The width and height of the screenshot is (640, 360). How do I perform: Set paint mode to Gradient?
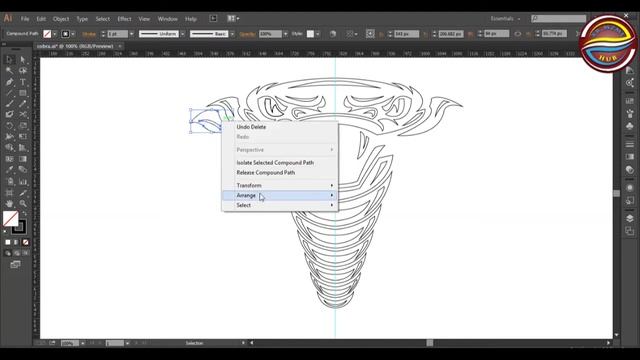coord(16,242)
